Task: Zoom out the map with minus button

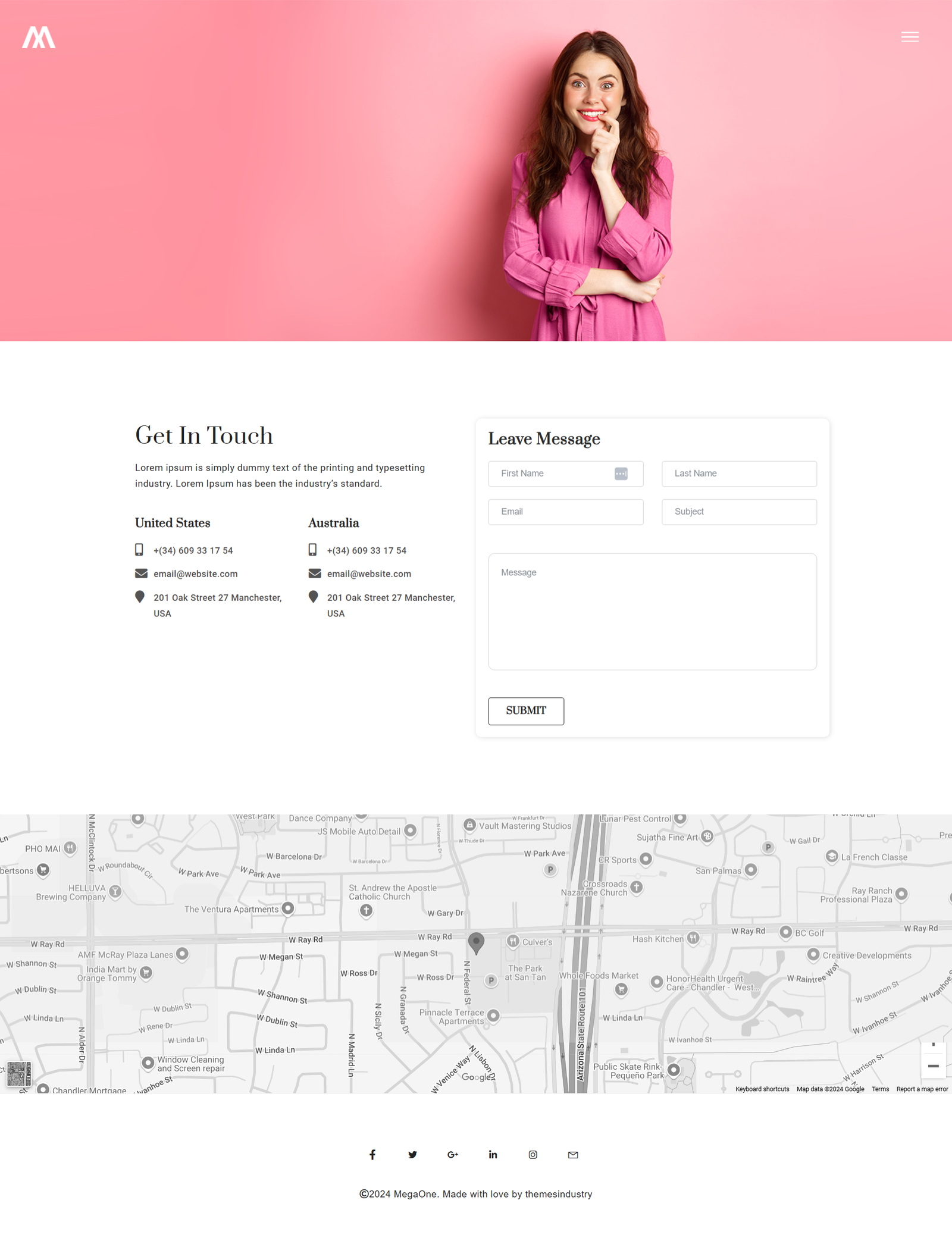Action: [933, 1066]
